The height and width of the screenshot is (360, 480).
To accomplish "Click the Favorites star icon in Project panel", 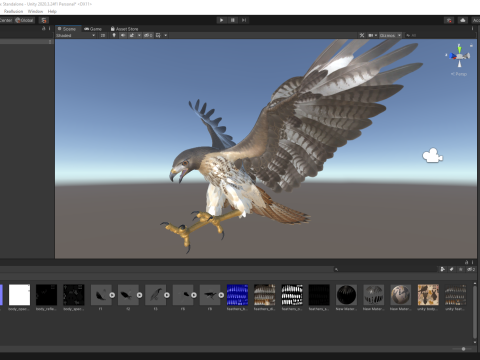I will point(461,269).
